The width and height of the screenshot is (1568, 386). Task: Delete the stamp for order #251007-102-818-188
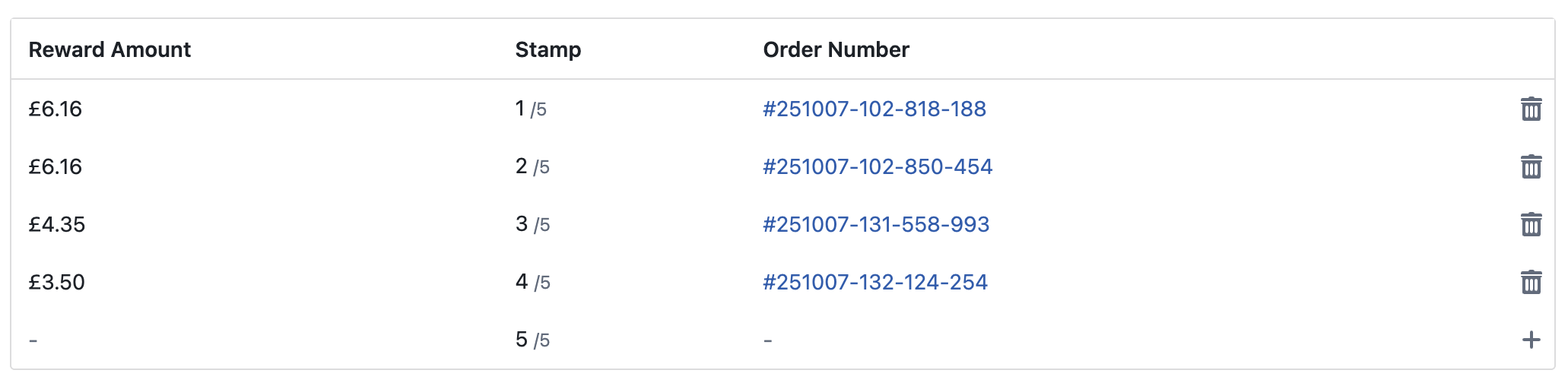(1531, 109)
